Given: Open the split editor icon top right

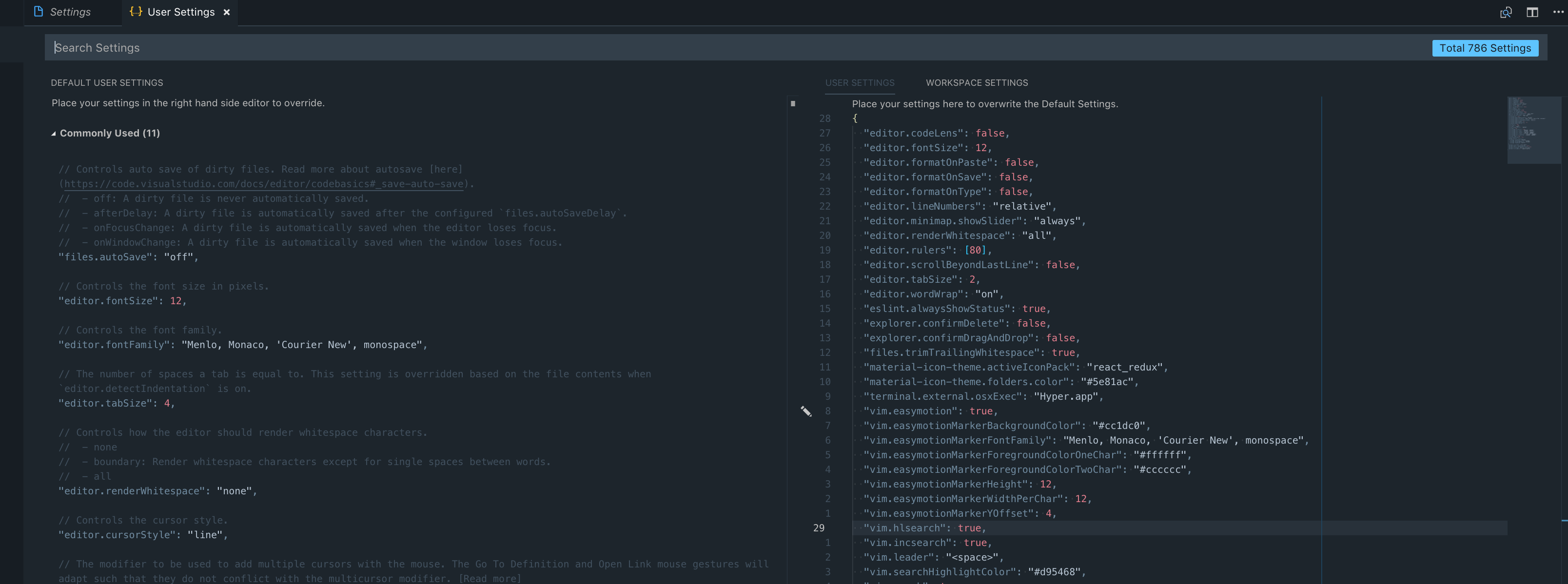Looking at the screenshot, I should (x=1532, y=12).
